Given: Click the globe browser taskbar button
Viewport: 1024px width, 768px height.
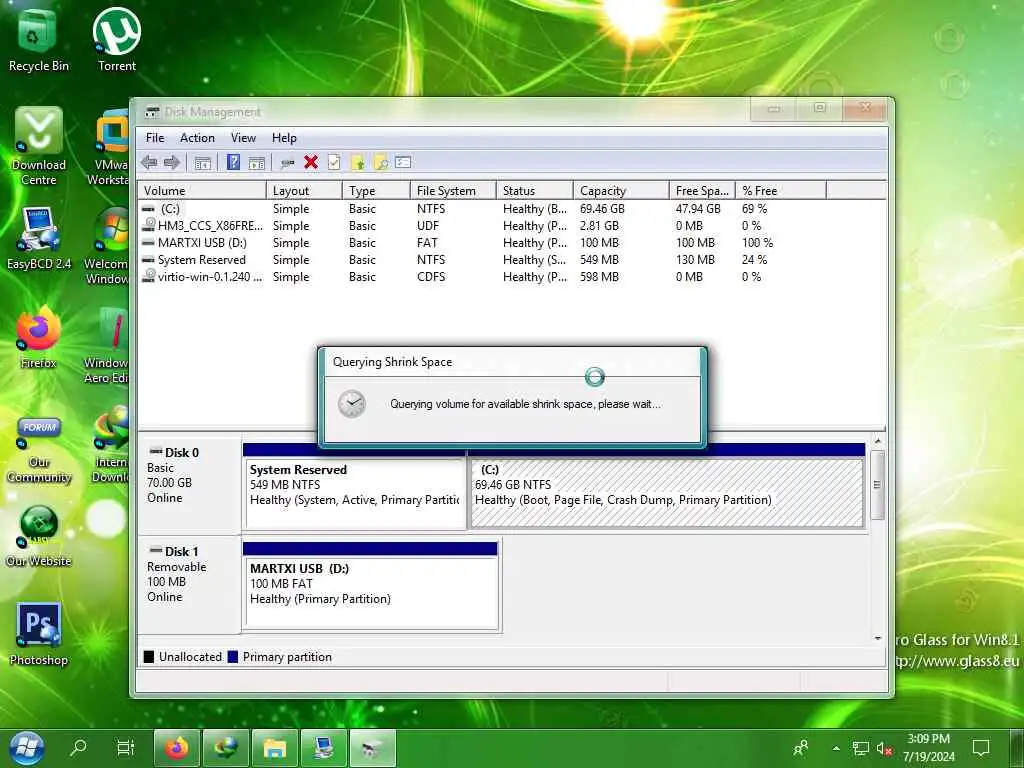Looking at the screenshot, I should pos(226,748).
